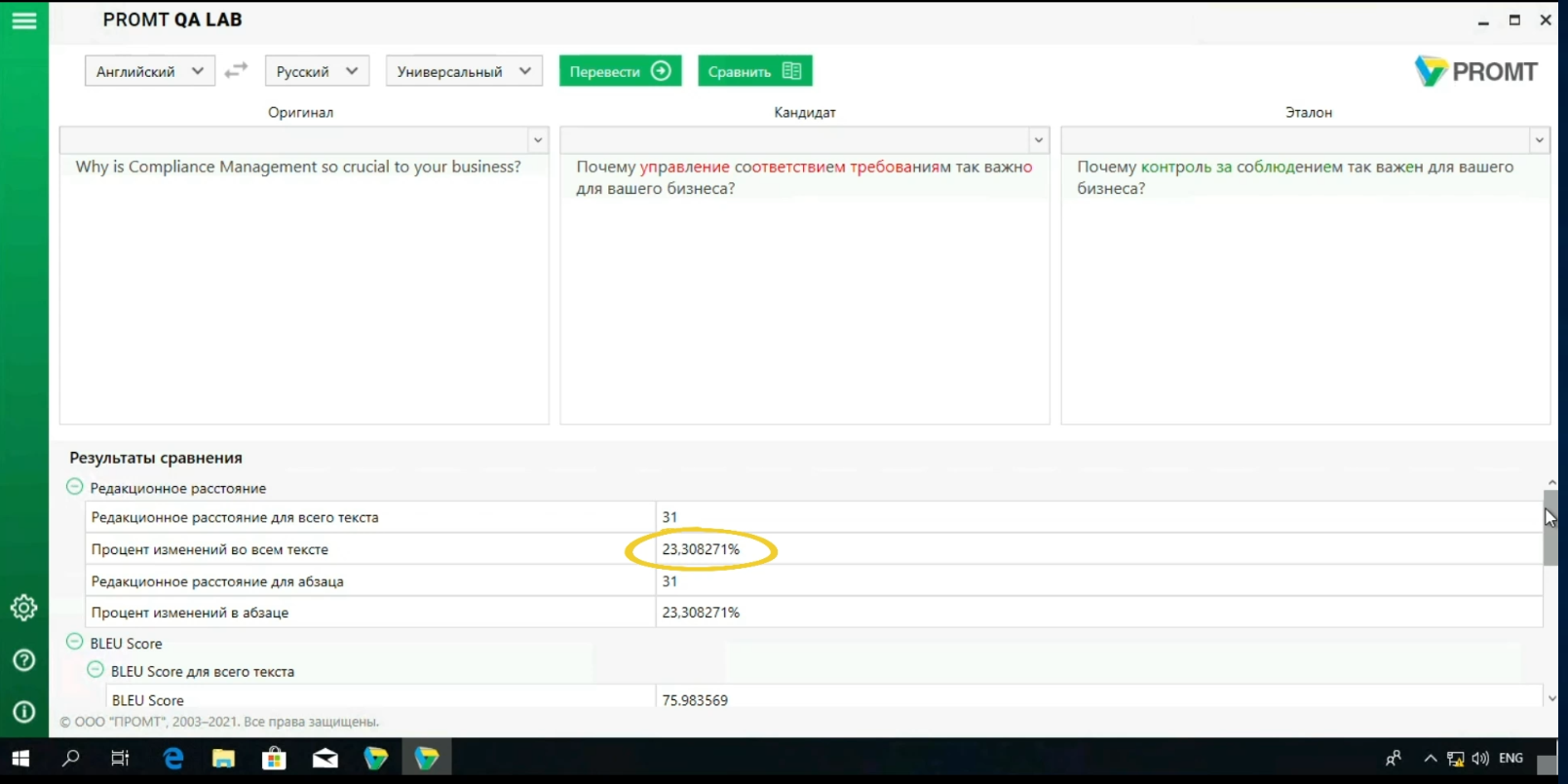Collapse the BLEU Score section
Viewport: 1568px width, 784px height.
click(75, 642)
